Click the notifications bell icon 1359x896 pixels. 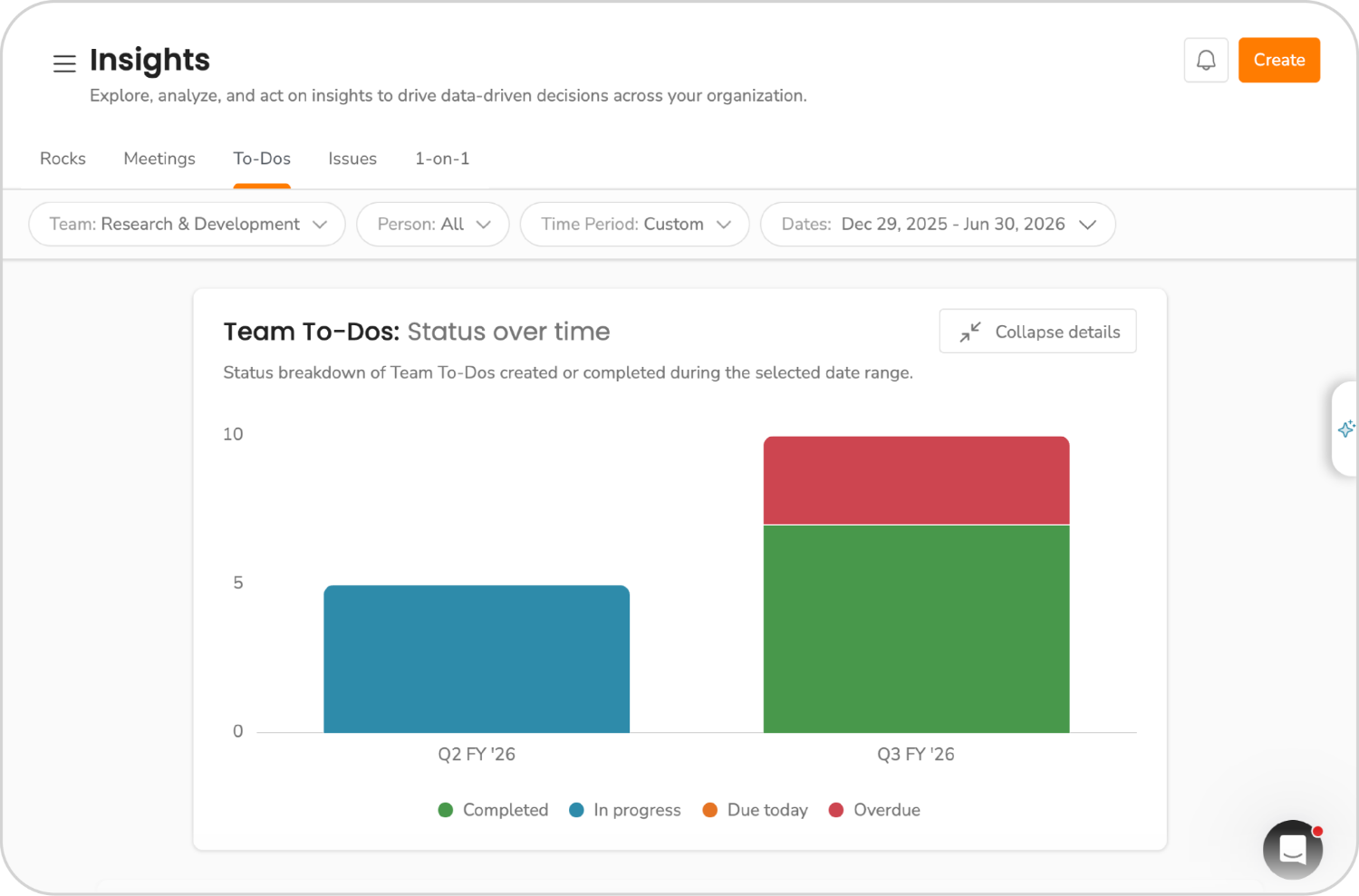point(1205,60)
